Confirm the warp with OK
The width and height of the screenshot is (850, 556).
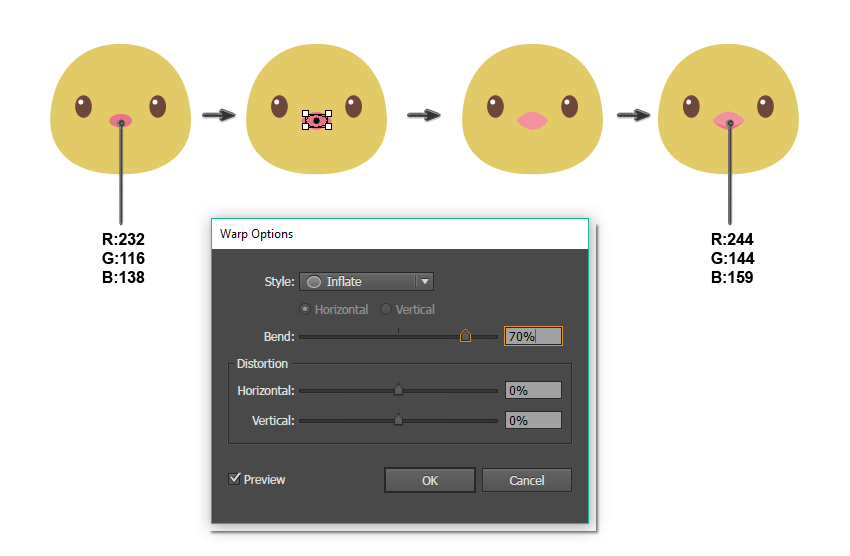pos(430,480)
